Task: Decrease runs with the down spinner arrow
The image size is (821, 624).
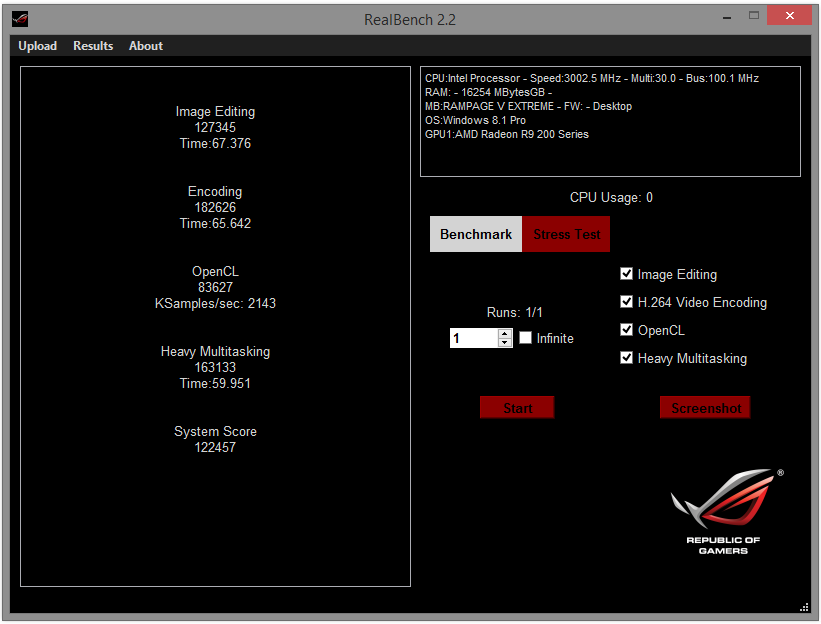Action: [504, 342]
